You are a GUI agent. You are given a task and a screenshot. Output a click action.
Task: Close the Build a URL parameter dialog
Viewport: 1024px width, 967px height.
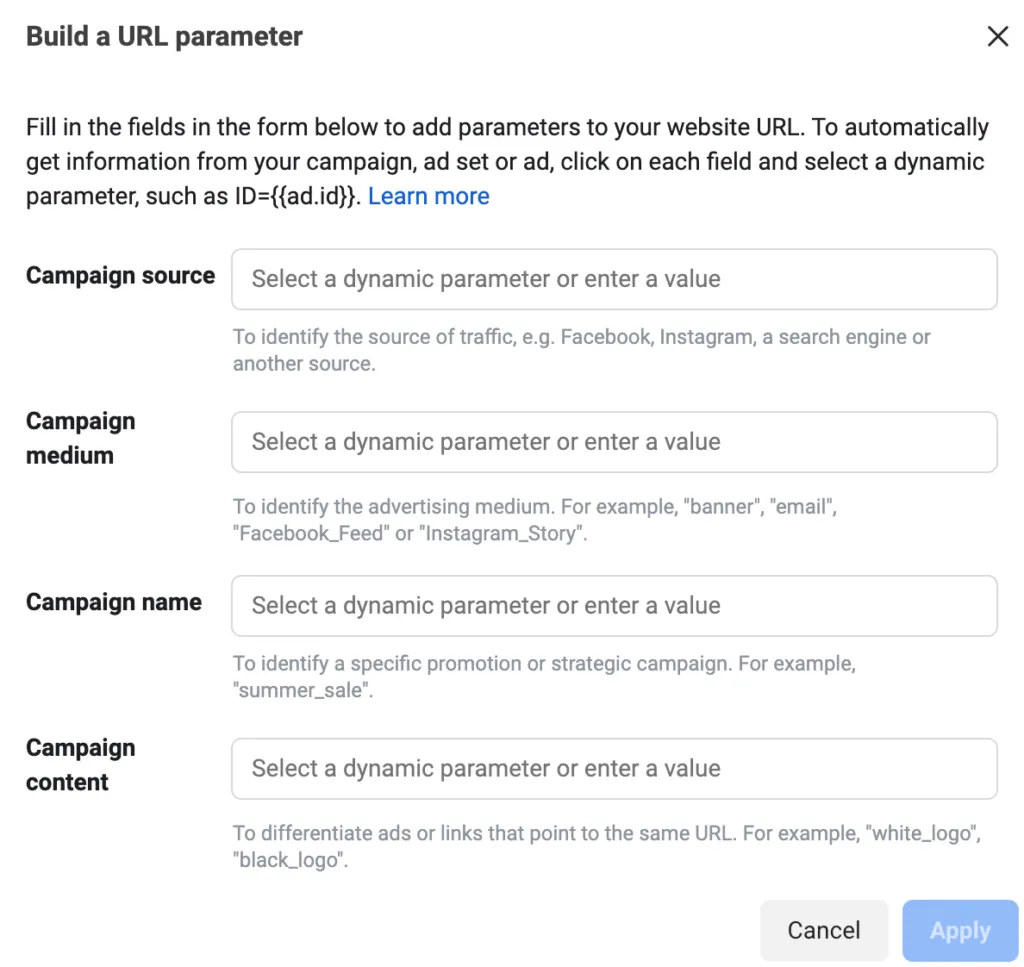pos(997,37)
